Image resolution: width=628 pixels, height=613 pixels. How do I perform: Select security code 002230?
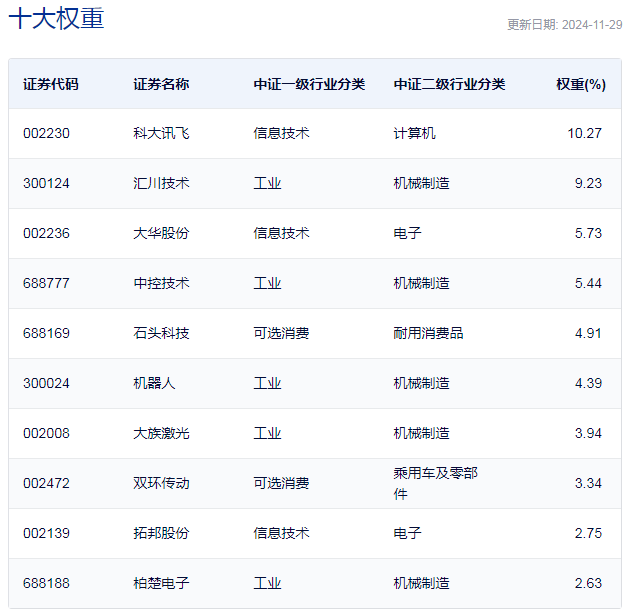[x=46, y=133]
